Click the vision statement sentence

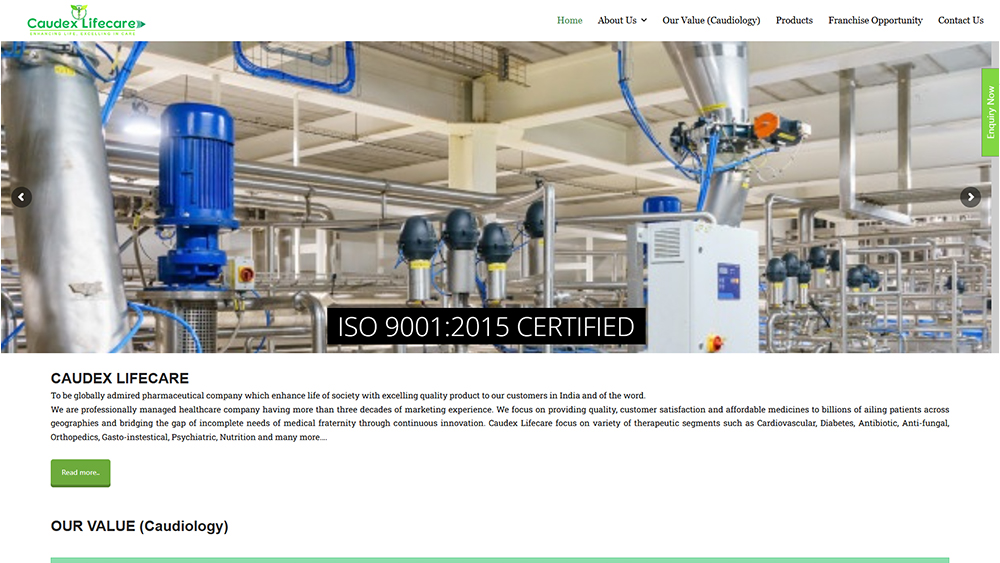tap(348, 395)
